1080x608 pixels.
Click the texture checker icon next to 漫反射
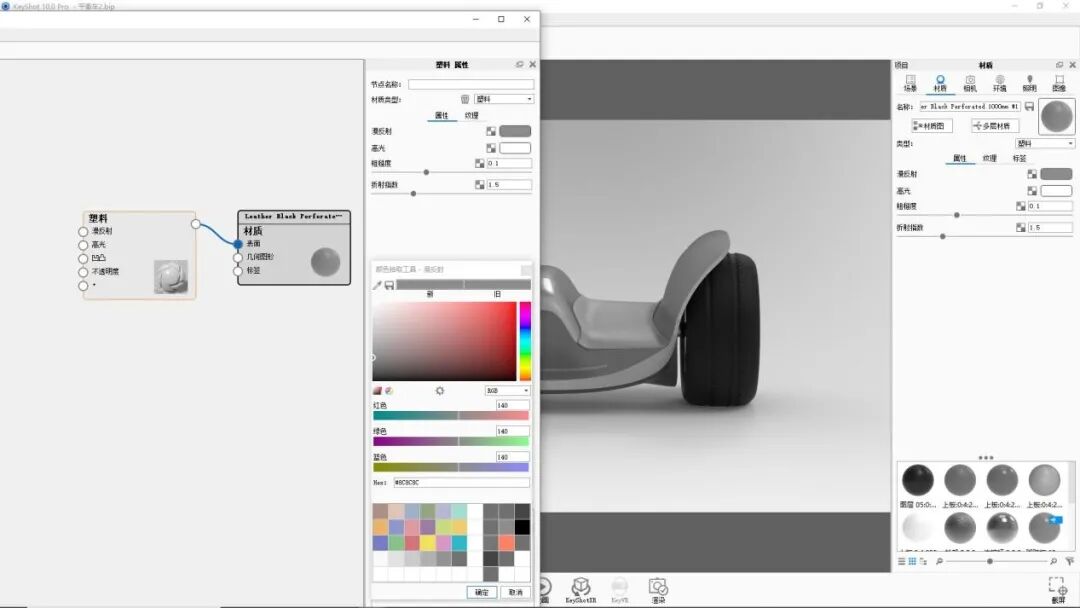(x=491, y=131)
